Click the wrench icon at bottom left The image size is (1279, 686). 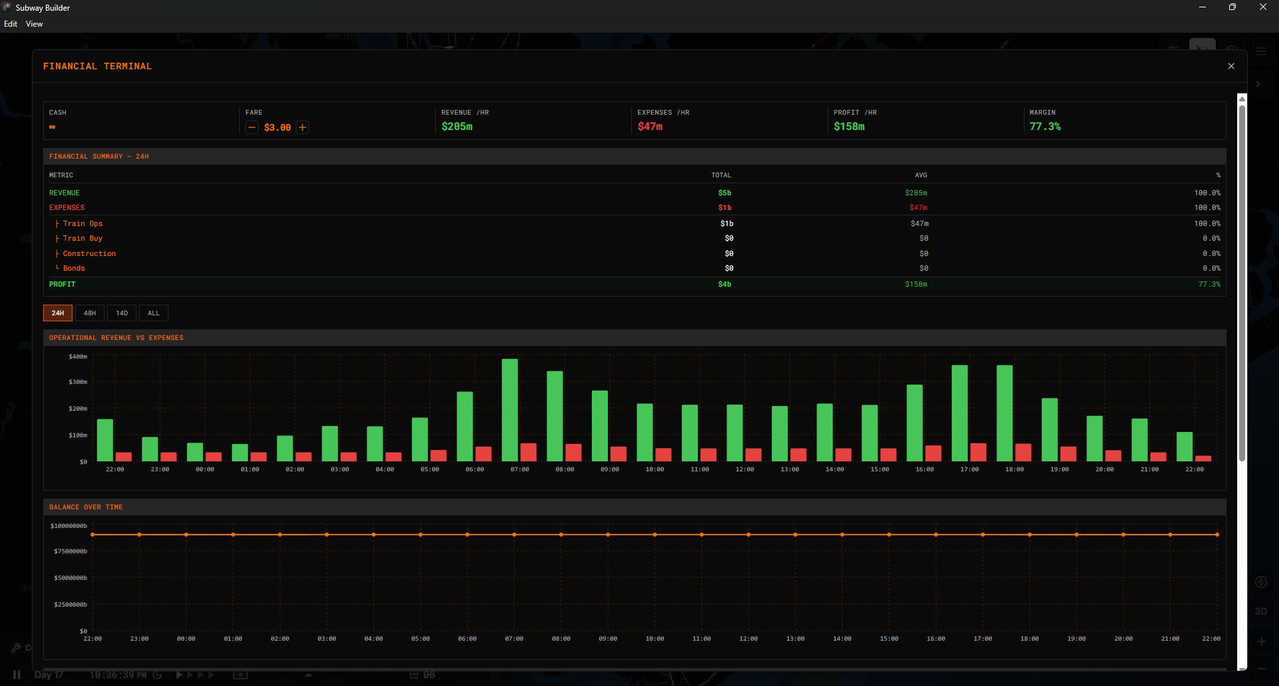pos(16,648)
